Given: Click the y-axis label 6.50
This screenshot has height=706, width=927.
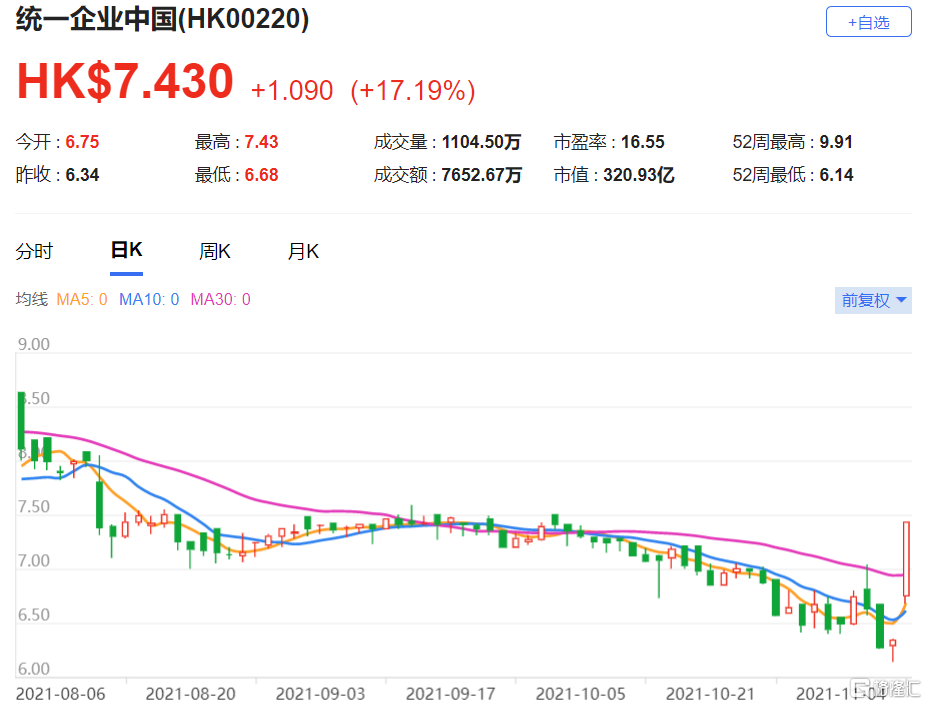Looking at the screenshot, I should click(34, 615).
